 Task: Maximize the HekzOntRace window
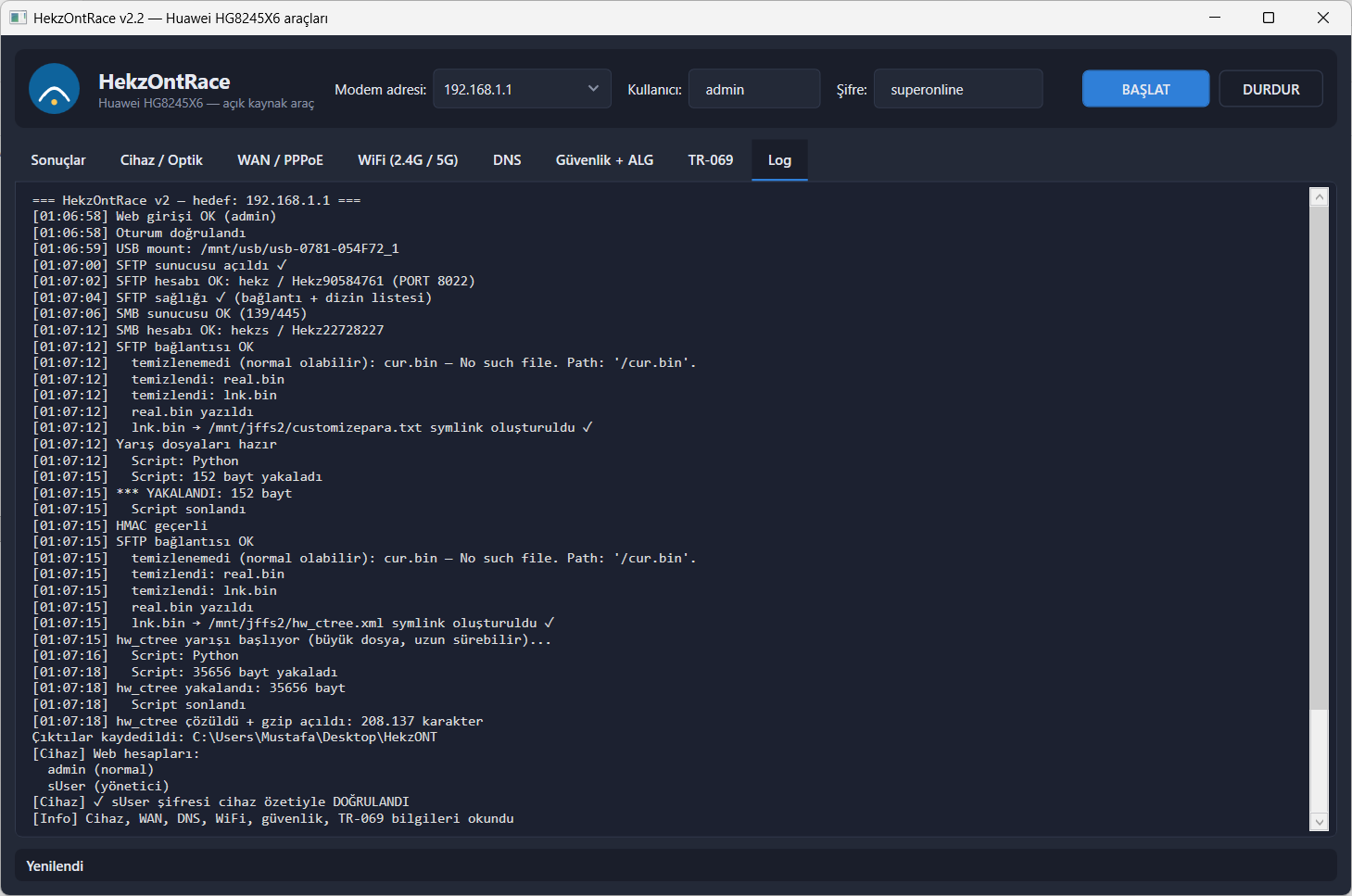pyautogui.click(x=1269, y=18)
